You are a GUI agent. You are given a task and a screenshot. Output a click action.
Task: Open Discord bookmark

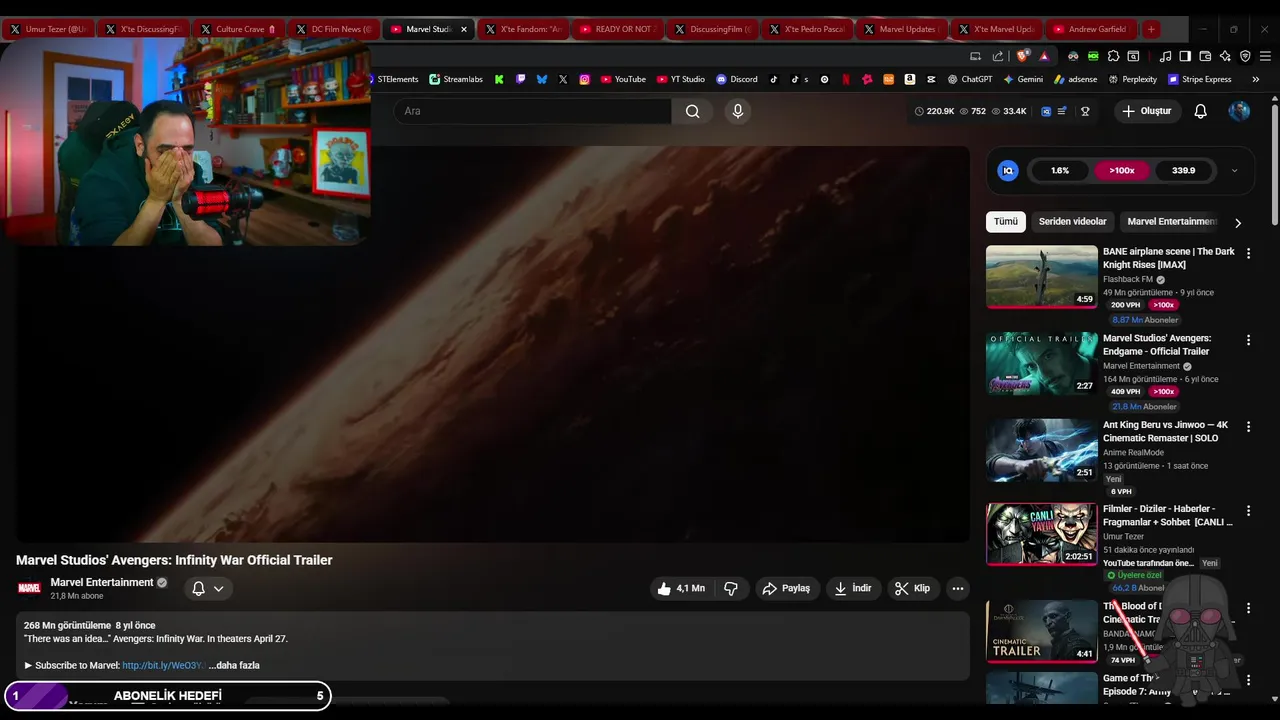point(737,79)
